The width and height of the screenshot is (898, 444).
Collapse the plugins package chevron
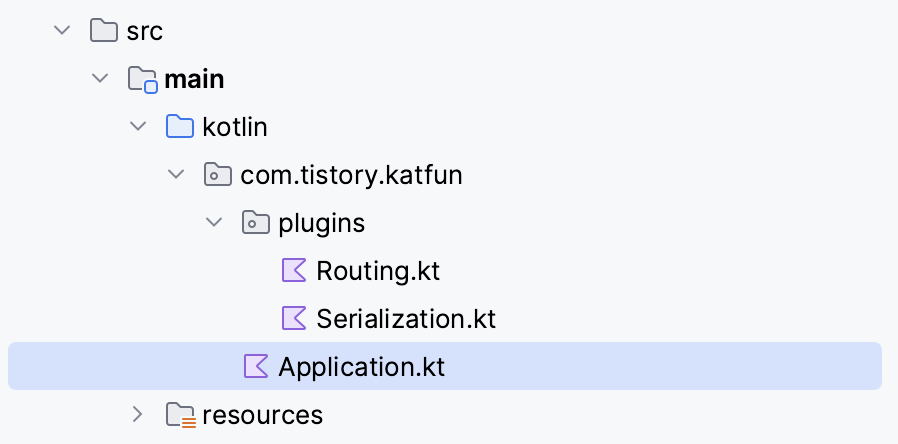point(214,222)
